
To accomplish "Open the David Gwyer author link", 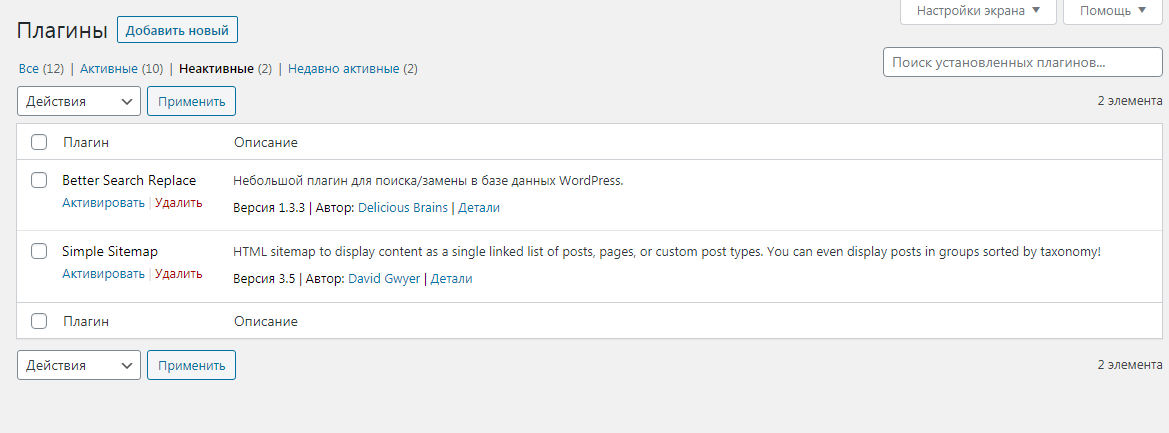I will click(x=385, y=279).
